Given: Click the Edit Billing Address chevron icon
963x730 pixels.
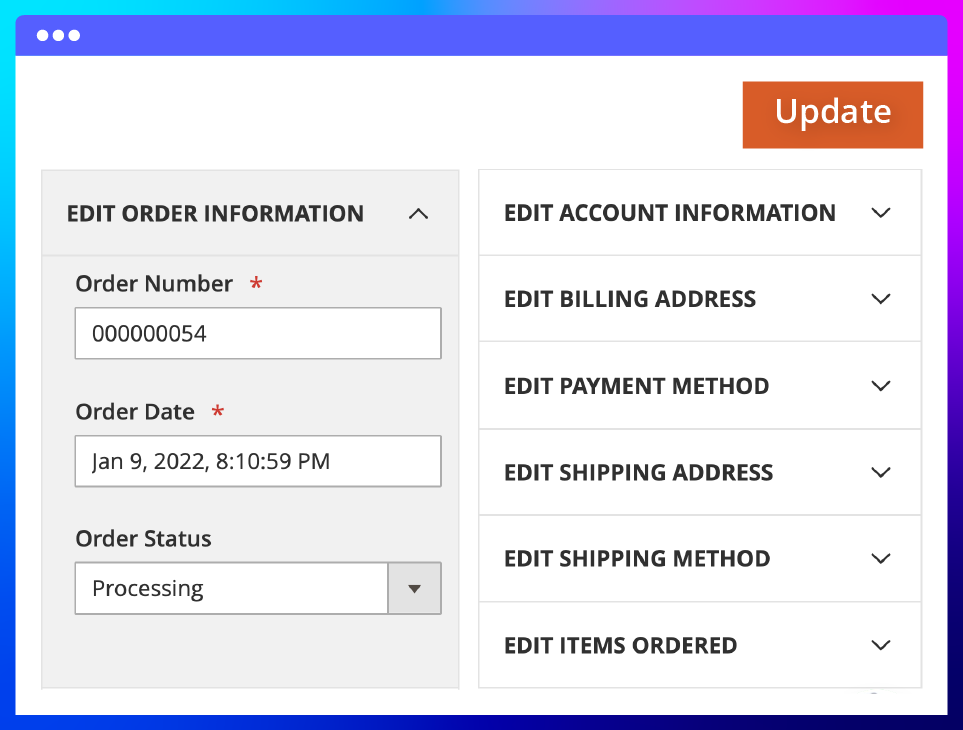Looking at the screenshot, I should click(x=880, y=299).
